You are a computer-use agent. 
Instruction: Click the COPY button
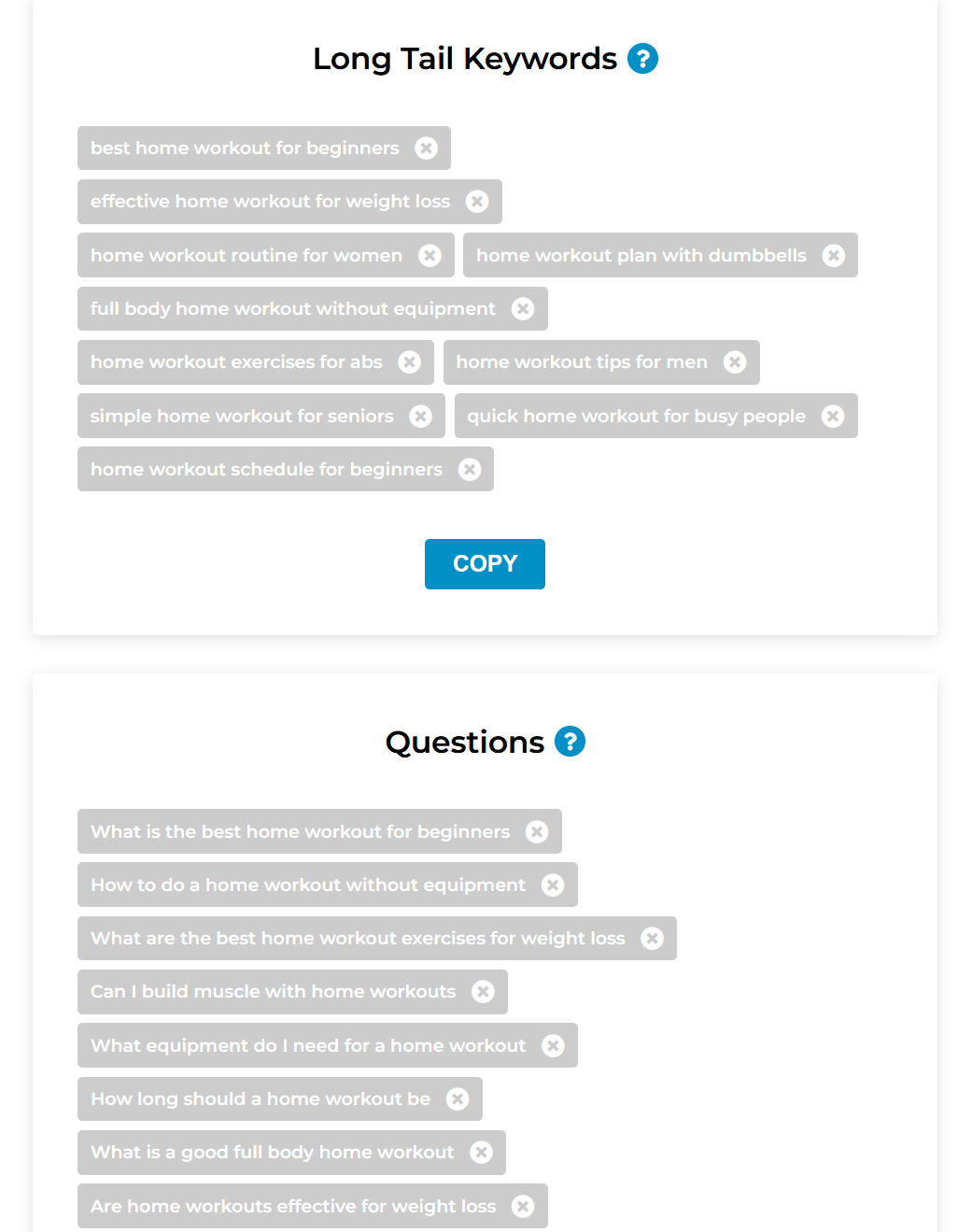(485, 563)
